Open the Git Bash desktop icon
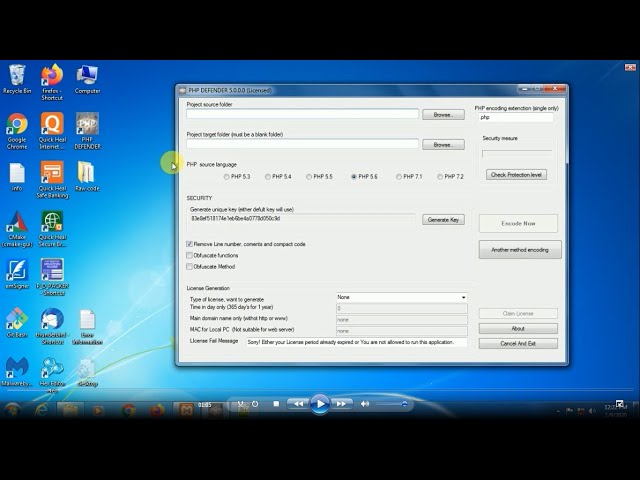This screenshot has height=480, width=640. point(17,323)
